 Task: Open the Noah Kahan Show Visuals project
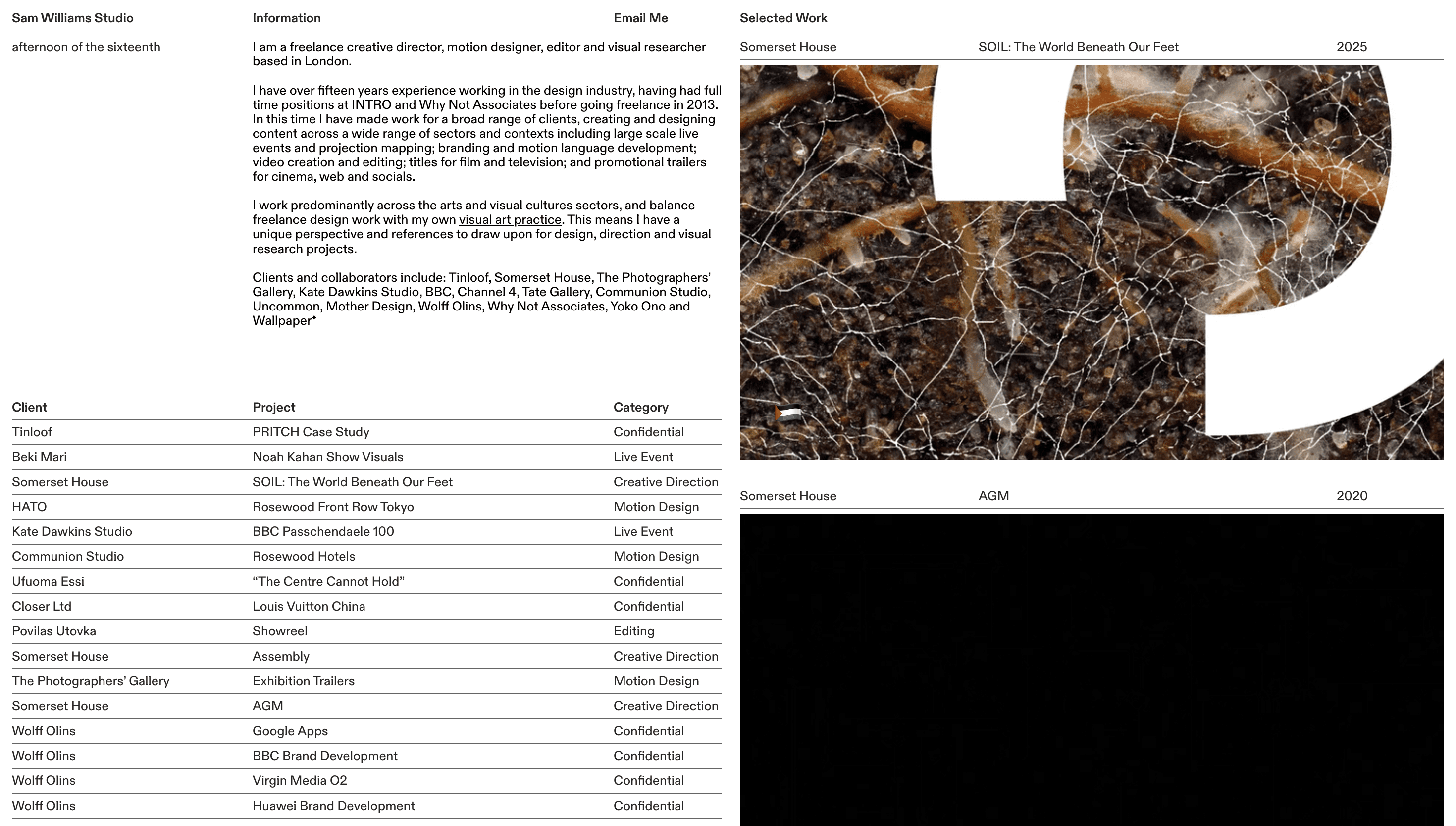(328, 457)
